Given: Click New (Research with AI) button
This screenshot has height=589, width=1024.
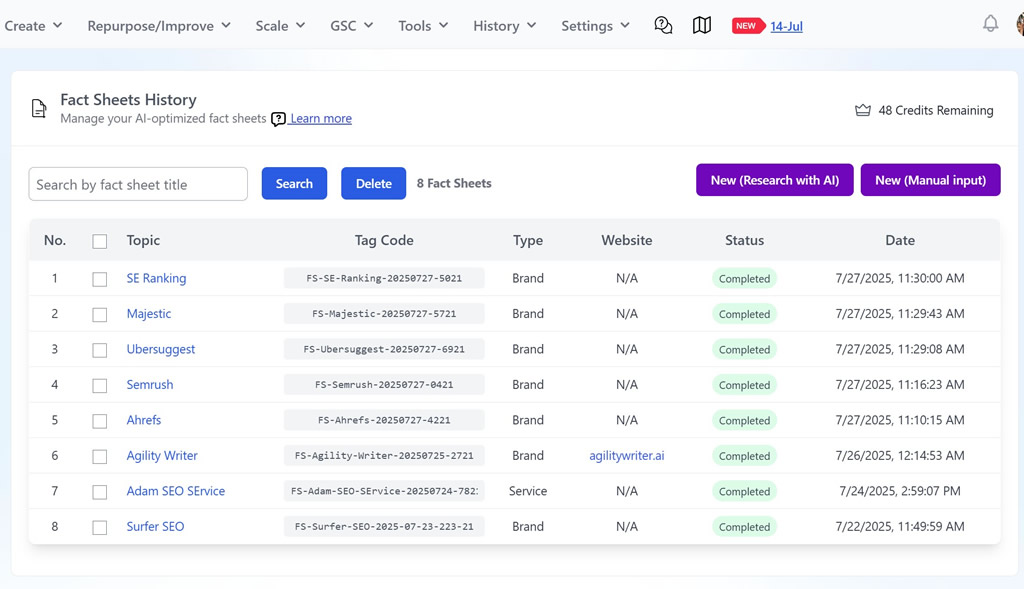Looking at the screenshot, I should (x=775, y=180).
